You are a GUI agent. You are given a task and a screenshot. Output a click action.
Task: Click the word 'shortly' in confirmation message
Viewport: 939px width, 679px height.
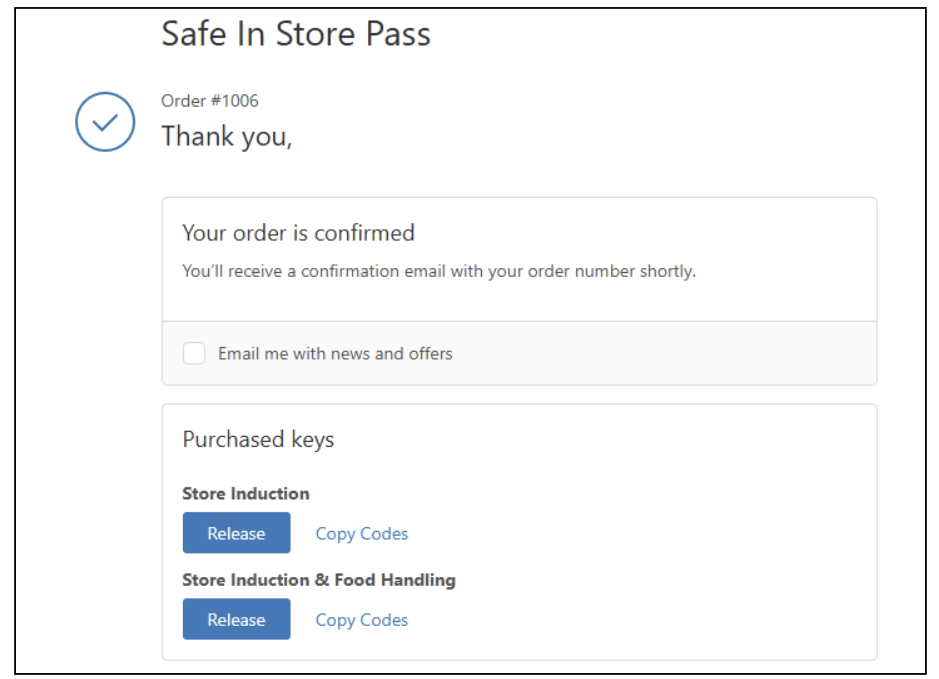click(667, 271)
